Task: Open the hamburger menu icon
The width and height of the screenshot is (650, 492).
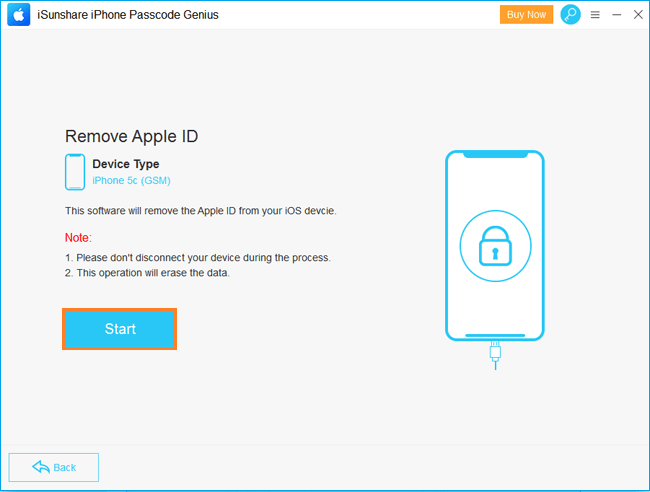Action: tap(595, 15)
